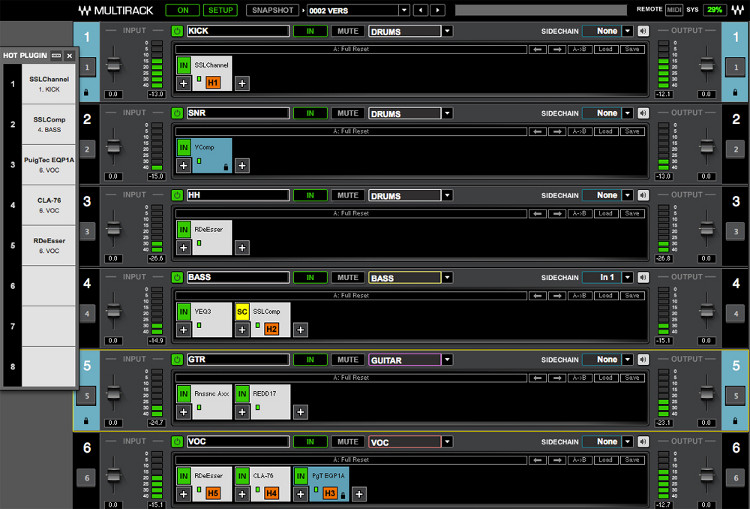
Task: Select hot plugin slot 5 RDeEsser
Action: click(x=49, y=245)
